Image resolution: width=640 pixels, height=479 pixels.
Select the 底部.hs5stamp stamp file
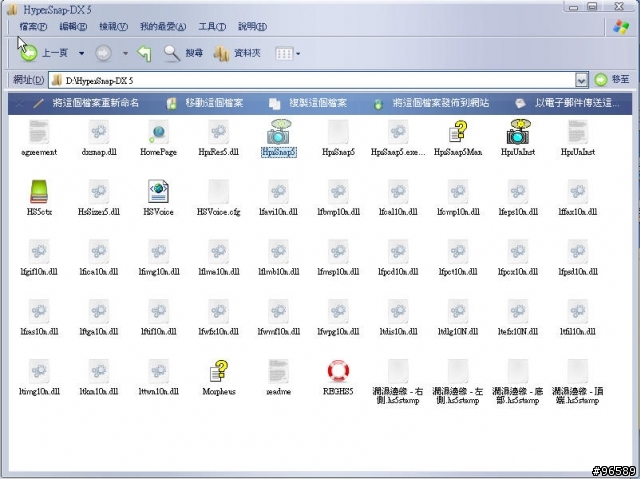pos(518,381)
